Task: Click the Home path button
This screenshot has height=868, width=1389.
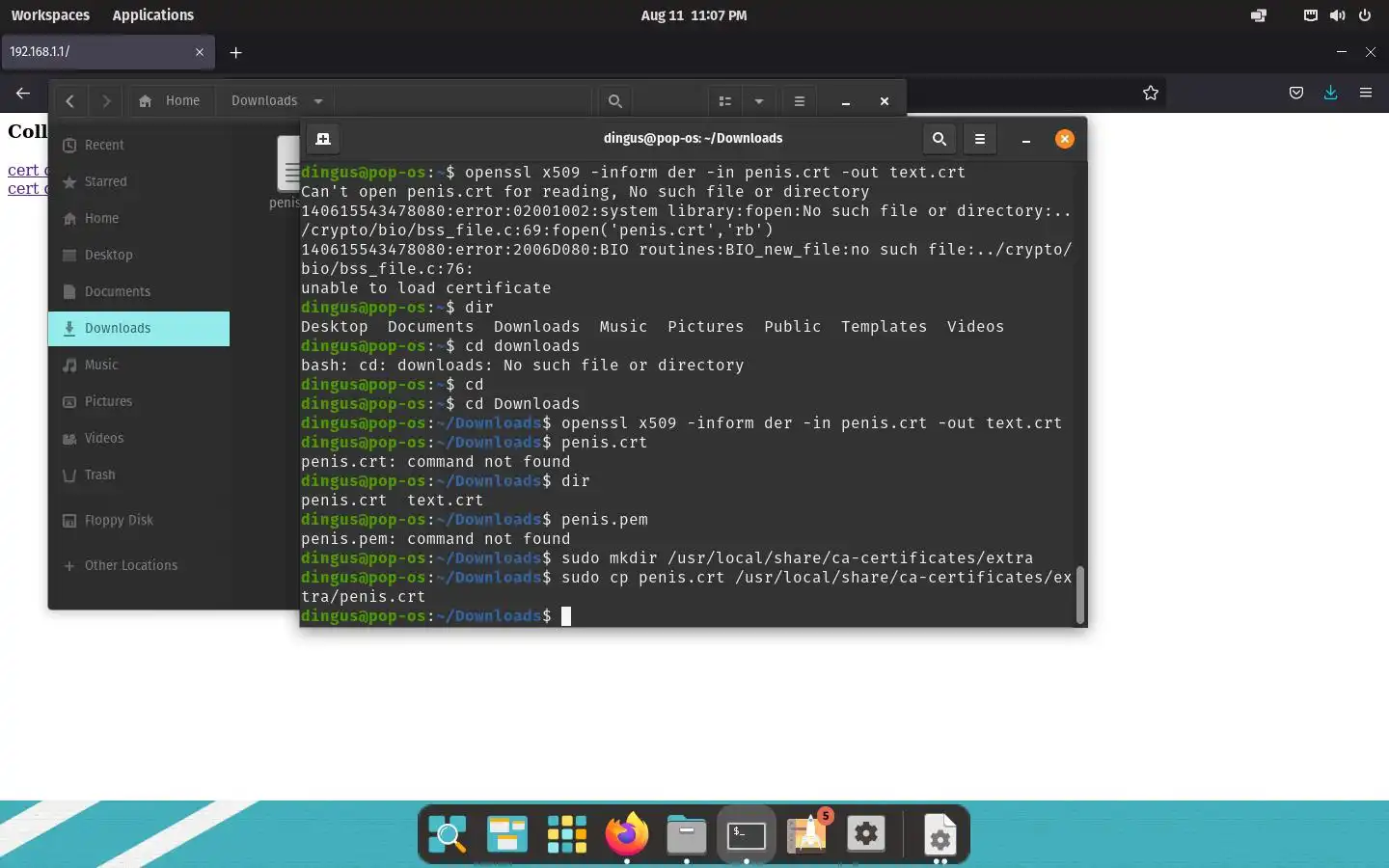Action: [170, 100]
